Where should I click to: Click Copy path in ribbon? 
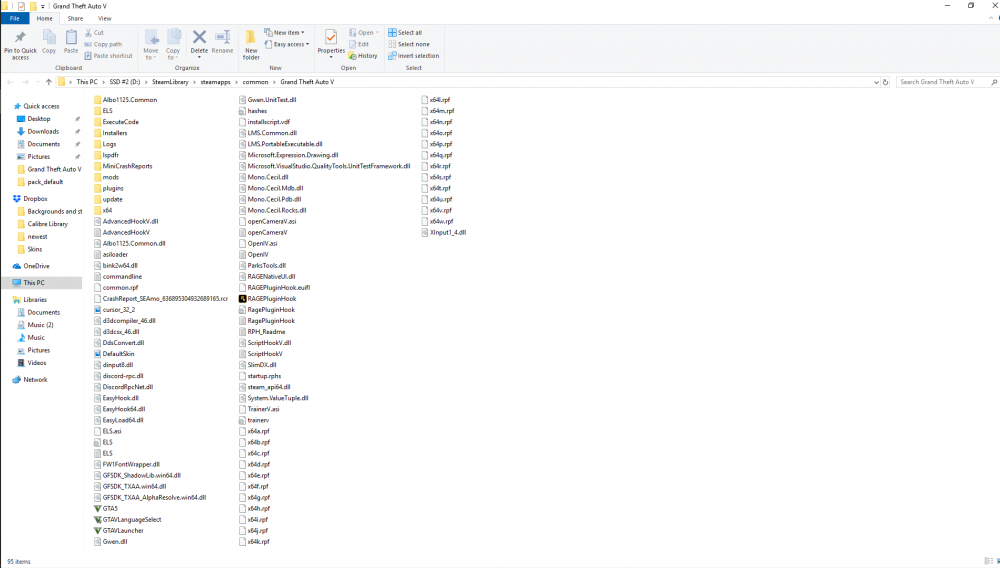pyautogui.click(x=103, y=44)
